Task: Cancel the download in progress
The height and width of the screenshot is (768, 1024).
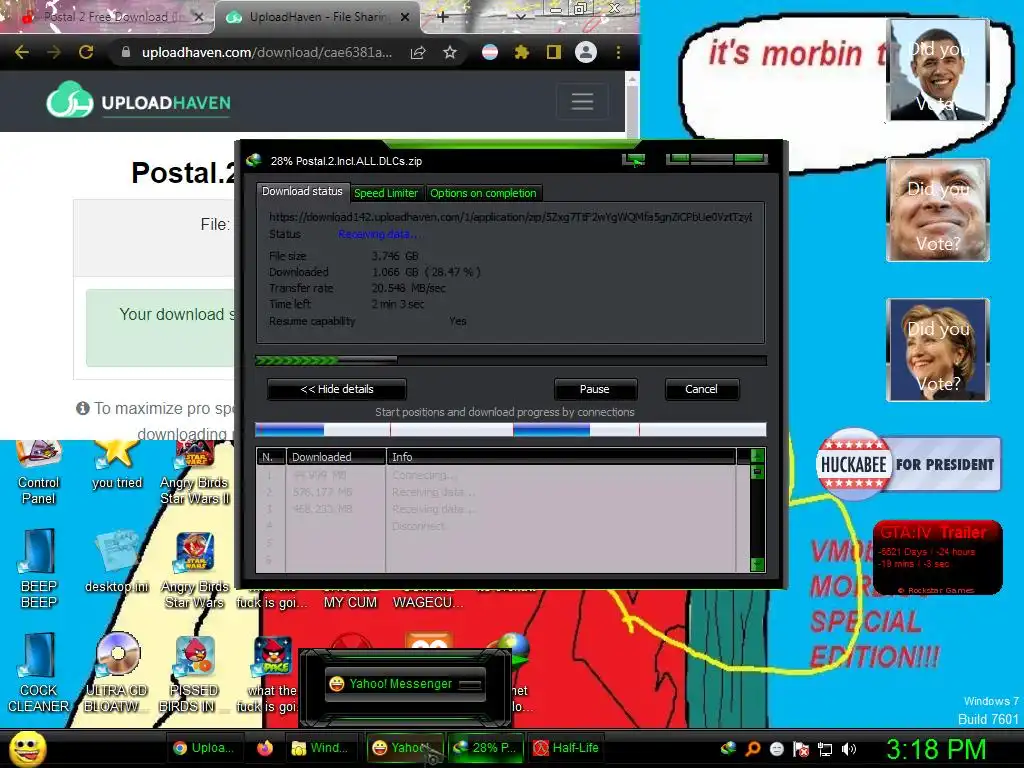Action: click(701, 389)
